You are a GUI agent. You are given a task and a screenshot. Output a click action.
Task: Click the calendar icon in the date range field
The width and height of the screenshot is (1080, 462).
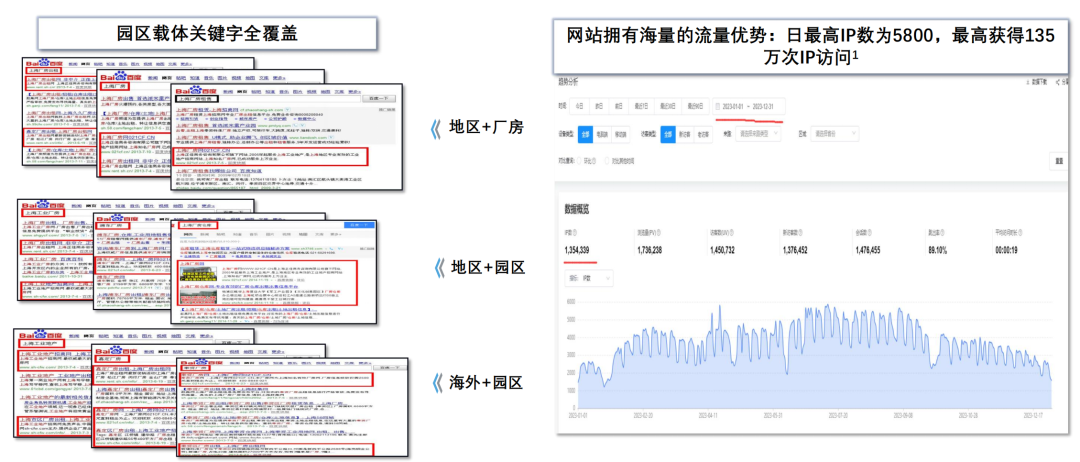720,107
